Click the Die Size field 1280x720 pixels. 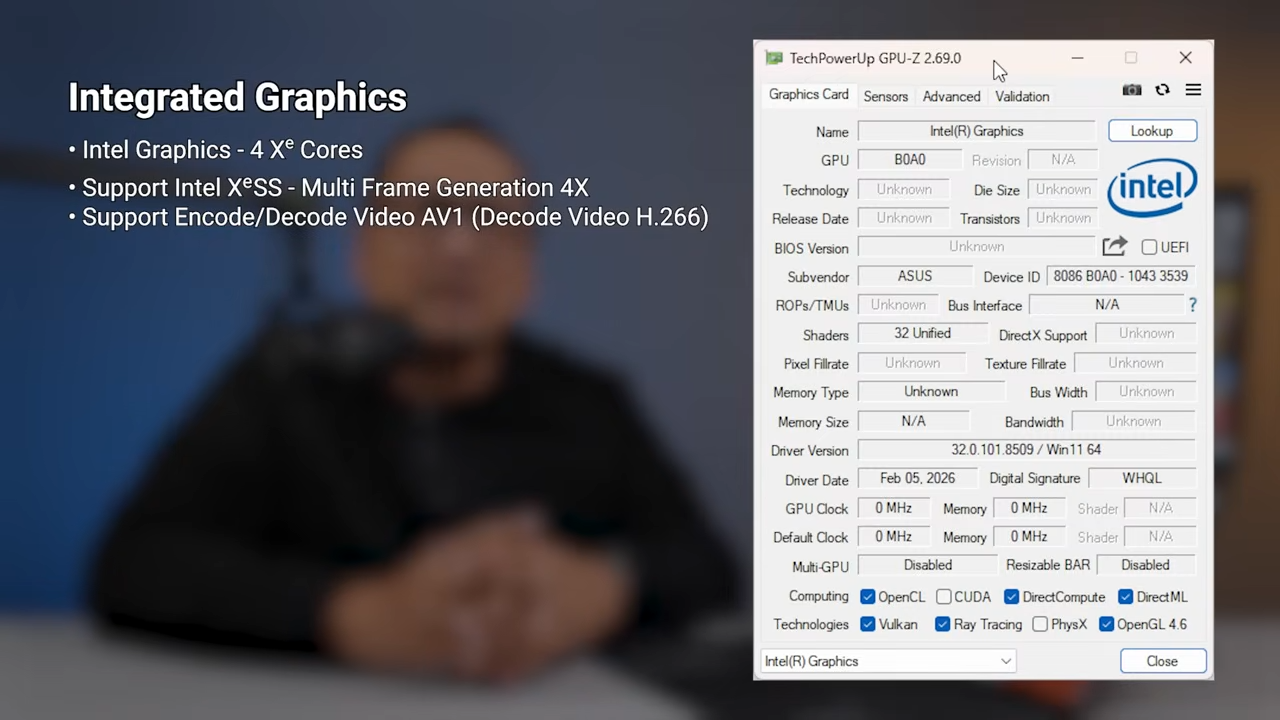point(1063,189)
